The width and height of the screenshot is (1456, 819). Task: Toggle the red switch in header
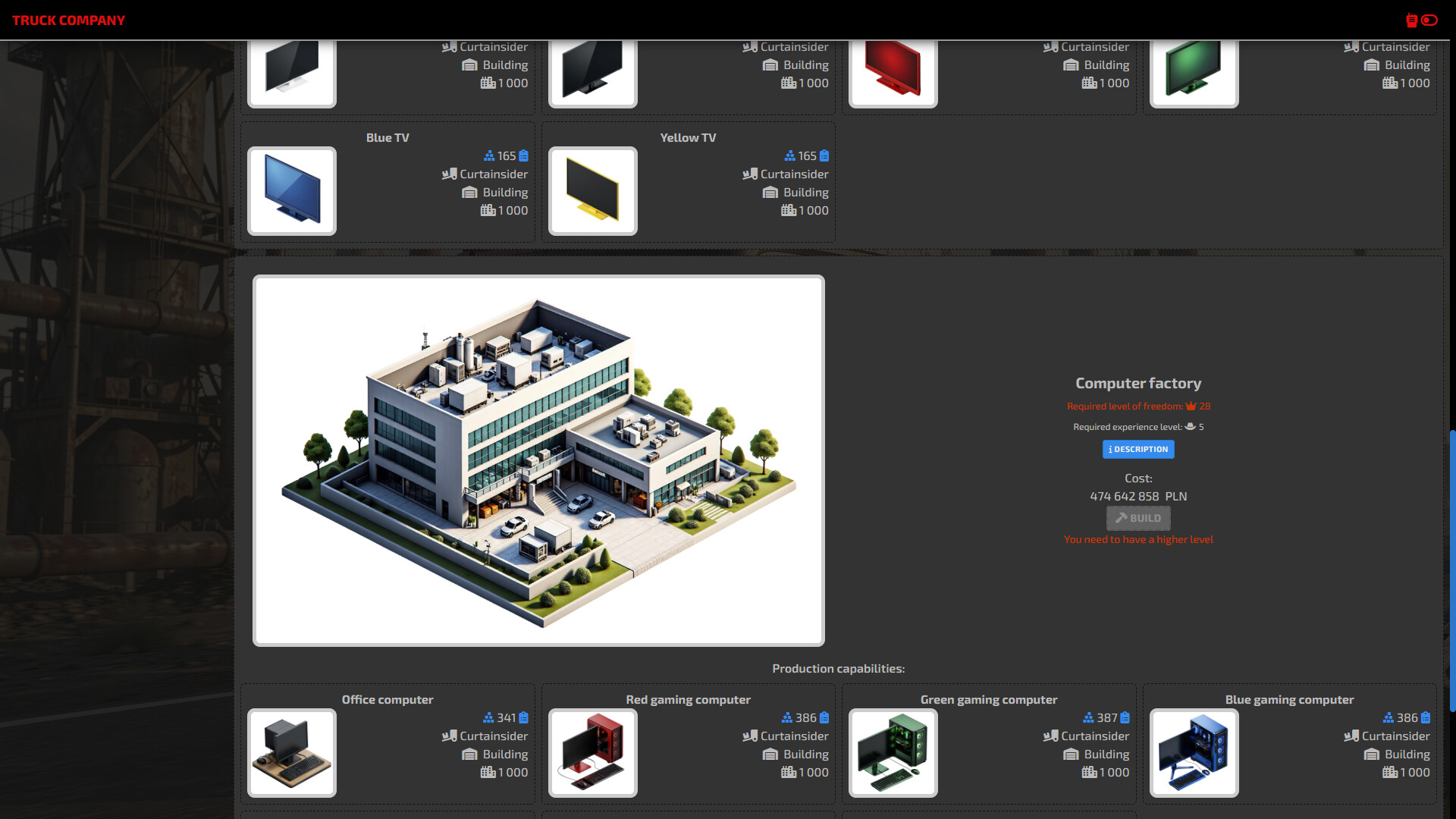pyautogui.click(x=1429, y=20)
